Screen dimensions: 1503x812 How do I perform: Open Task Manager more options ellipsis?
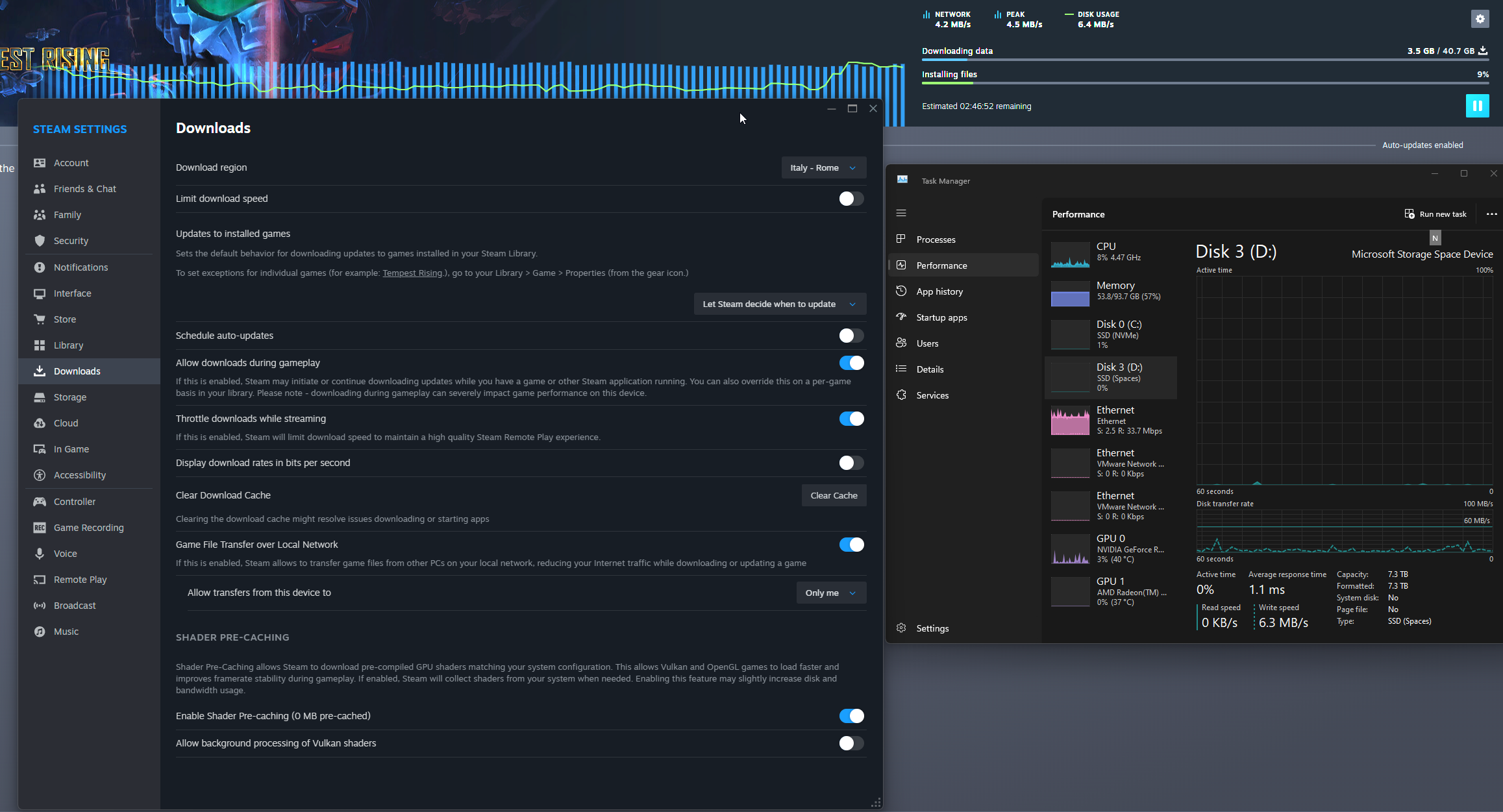[x=1491, y=214]
